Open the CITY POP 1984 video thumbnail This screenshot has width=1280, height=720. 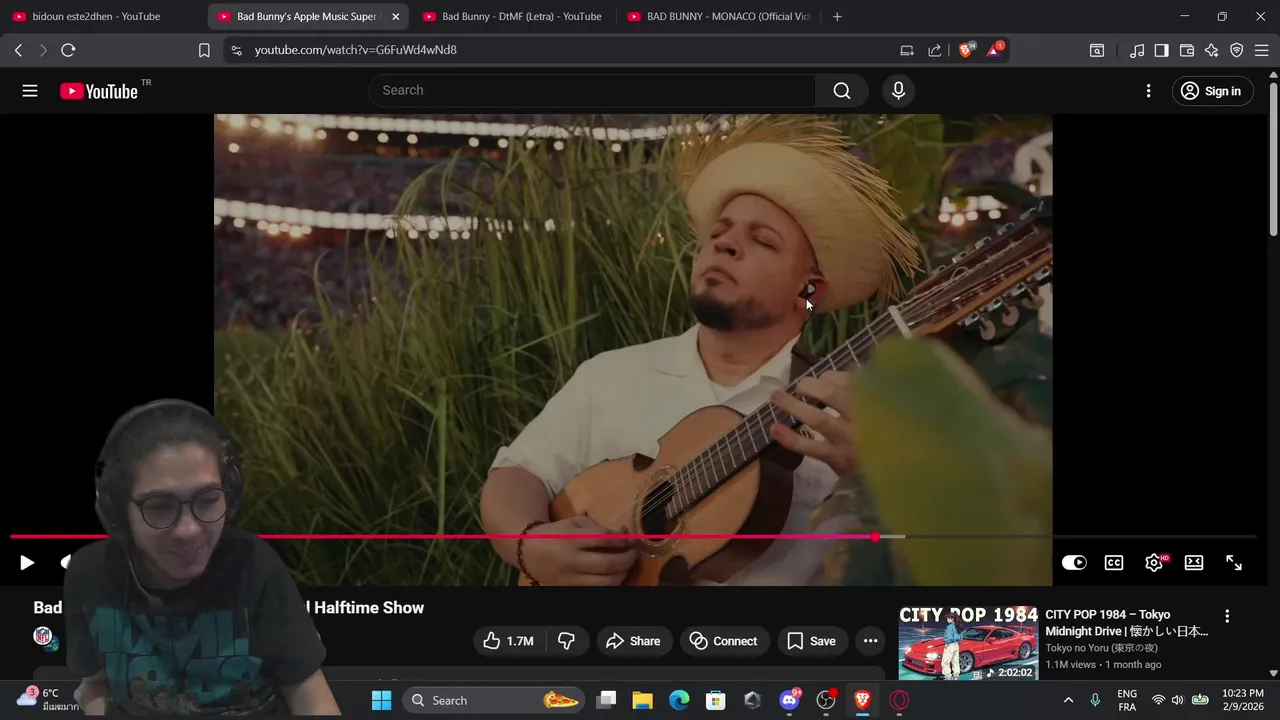point(968,642)
